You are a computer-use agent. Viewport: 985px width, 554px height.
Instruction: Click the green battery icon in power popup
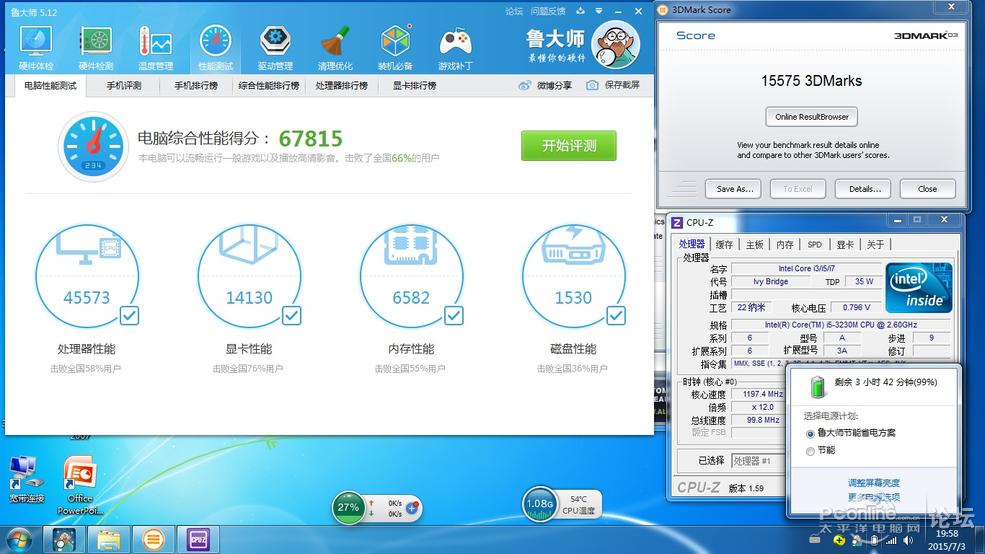[817, 386]
